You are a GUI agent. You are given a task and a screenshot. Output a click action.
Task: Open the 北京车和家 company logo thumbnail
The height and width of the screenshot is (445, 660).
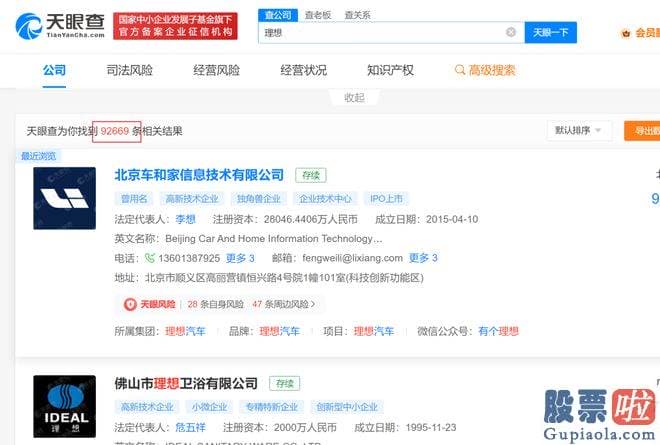click(x=64, y=198)
